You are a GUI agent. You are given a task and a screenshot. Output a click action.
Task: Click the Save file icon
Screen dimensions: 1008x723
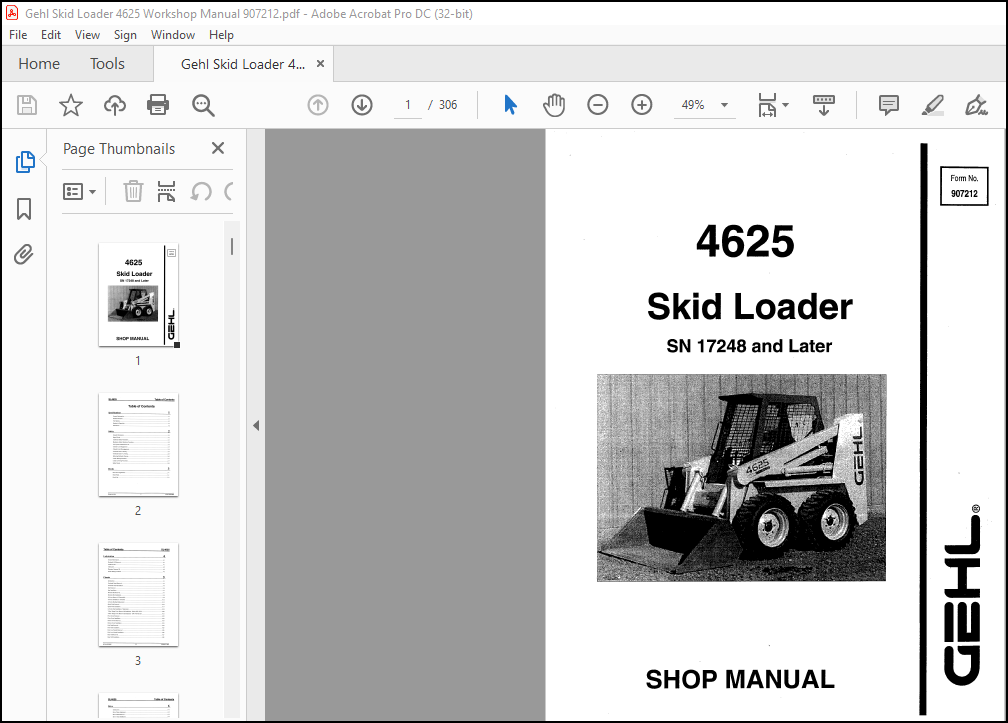[x=27, y=105]
